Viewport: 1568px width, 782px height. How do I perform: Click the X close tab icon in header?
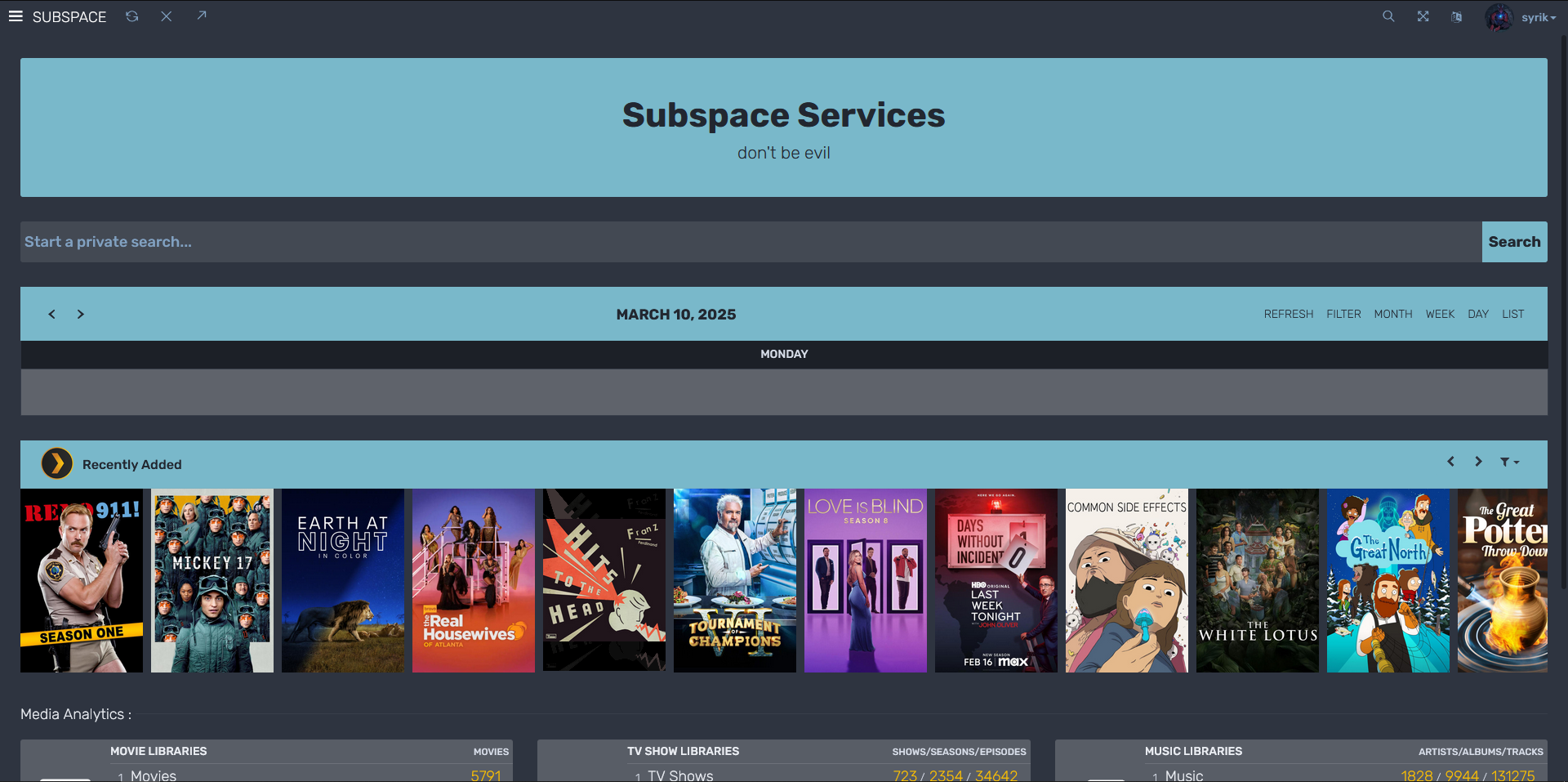[x=166, y=16]
